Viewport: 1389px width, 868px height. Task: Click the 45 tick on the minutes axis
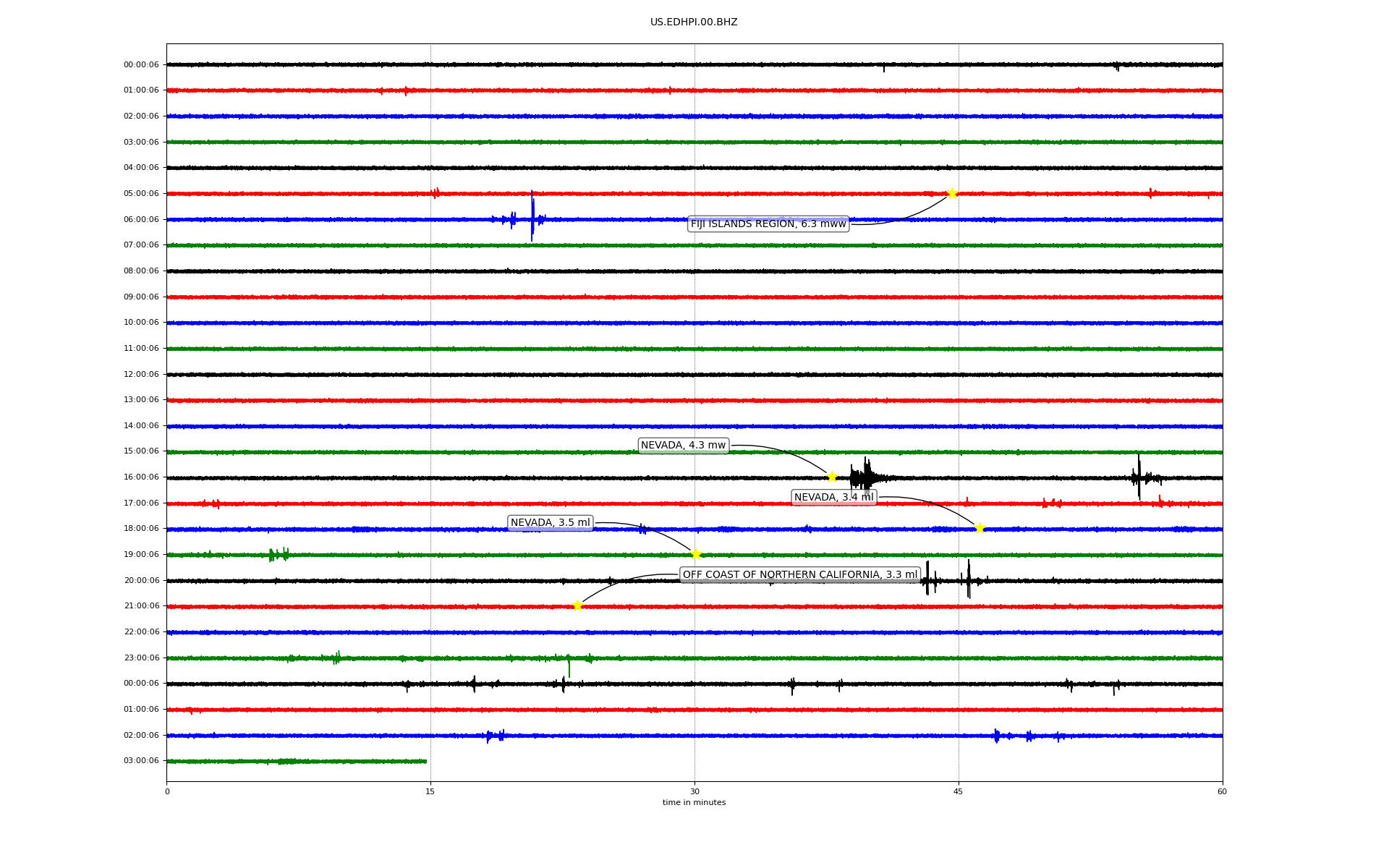958,791
